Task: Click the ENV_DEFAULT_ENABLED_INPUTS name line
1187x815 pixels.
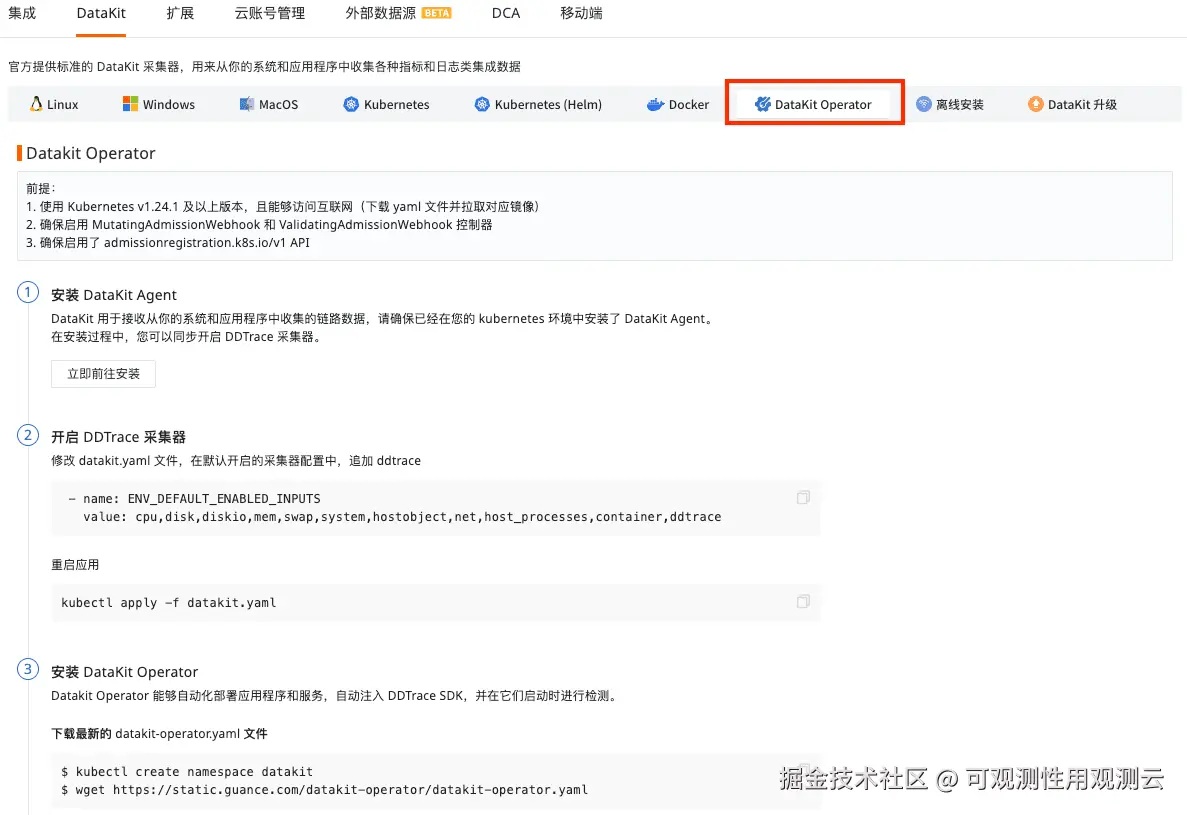Action: (x=194, y=499)
